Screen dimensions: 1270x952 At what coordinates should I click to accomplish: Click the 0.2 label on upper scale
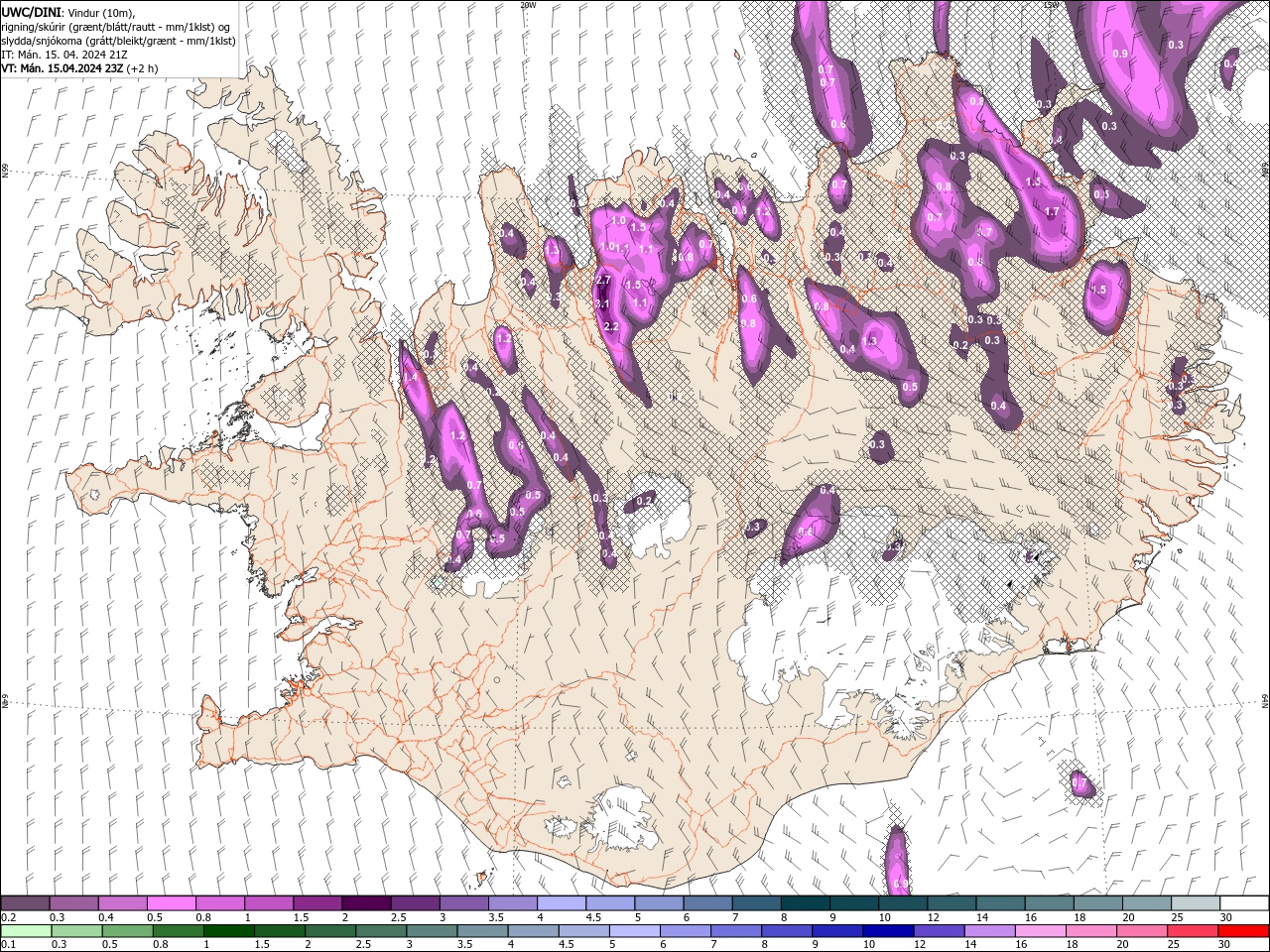click(x=9, y=917)
